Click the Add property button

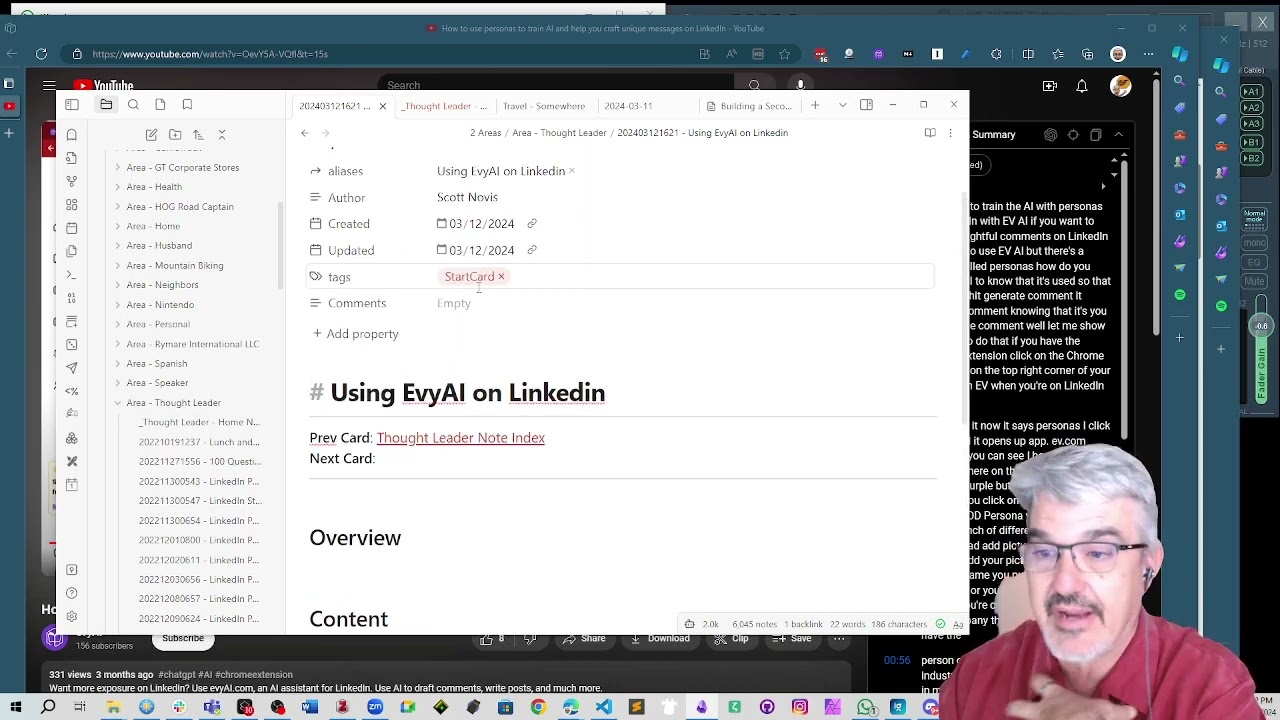[x=355, y=334]
